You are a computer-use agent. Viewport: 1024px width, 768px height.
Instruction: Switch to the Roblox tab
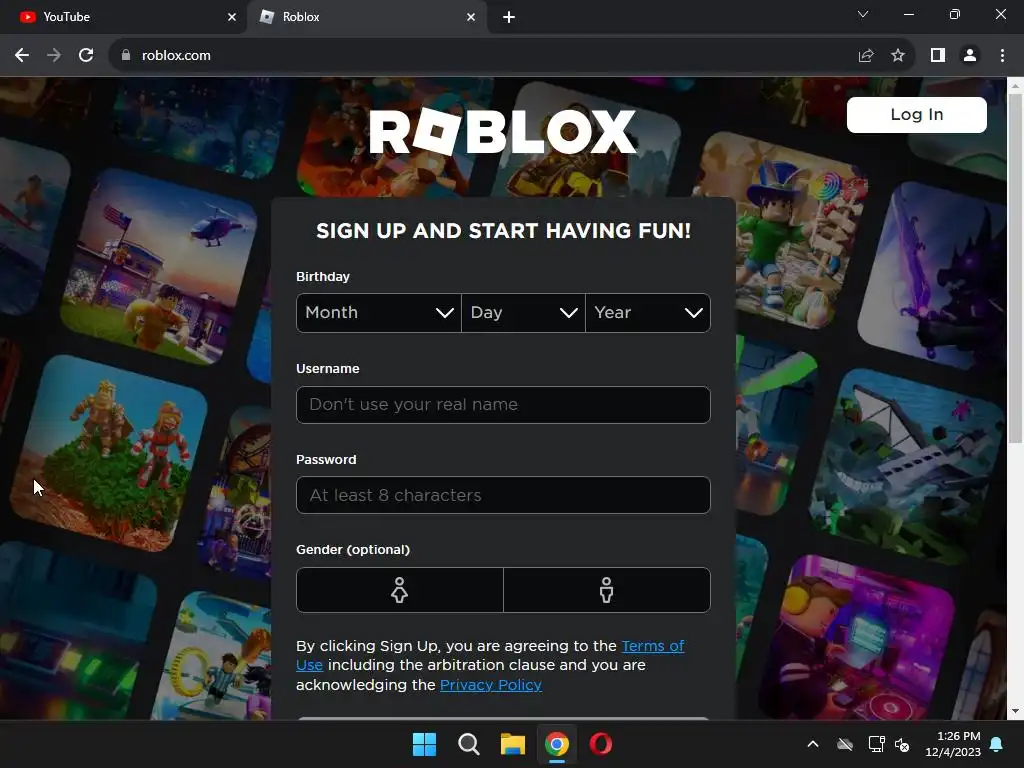367,17
